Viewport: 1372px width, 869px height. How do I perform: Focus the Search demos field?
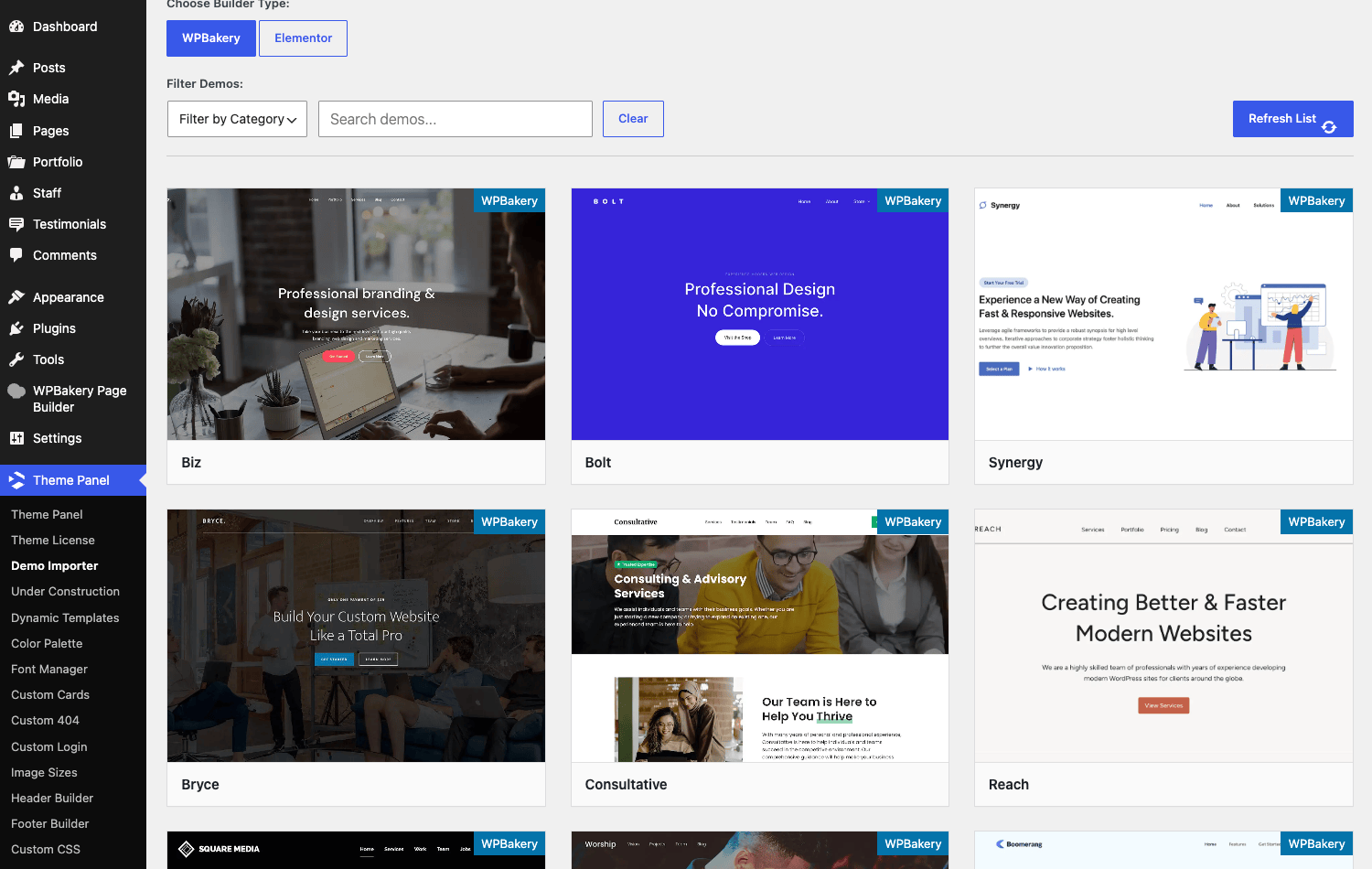pyautogui.click(x=456, y=119)
